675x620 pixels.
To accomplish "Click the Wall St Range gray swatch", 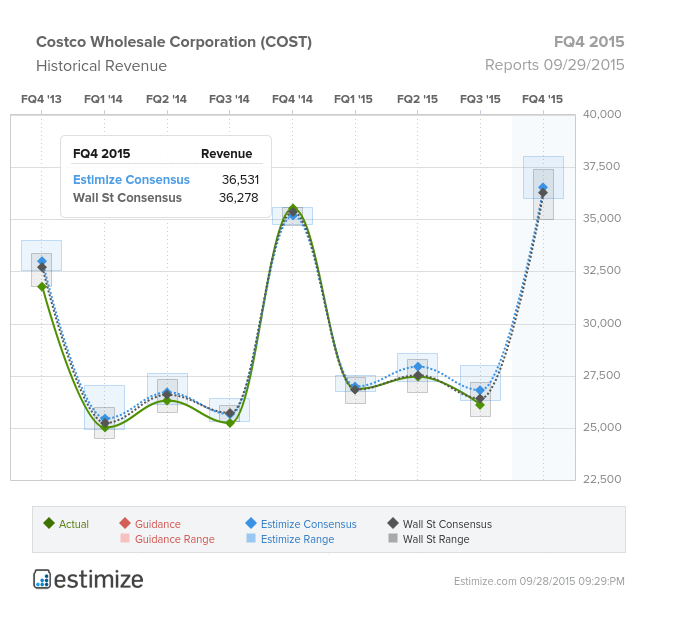I will coord(393,538).
